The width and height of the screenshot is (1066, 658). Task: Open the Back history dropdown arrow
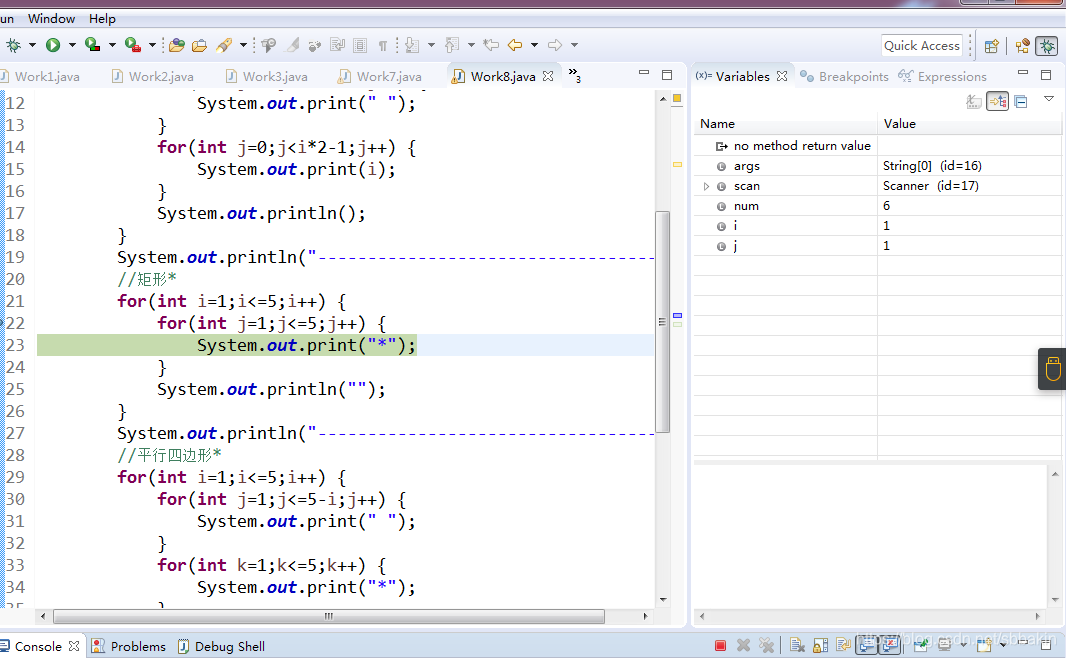pos(534,46)
